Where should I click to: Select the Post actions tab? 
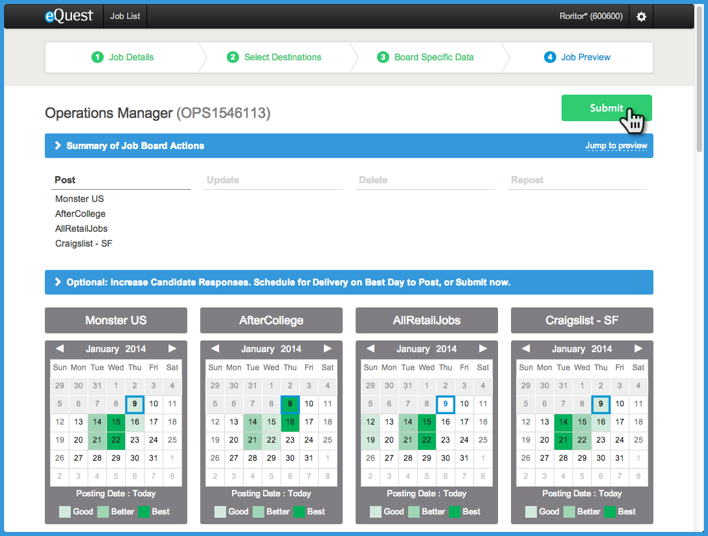[x=121, y=180]
